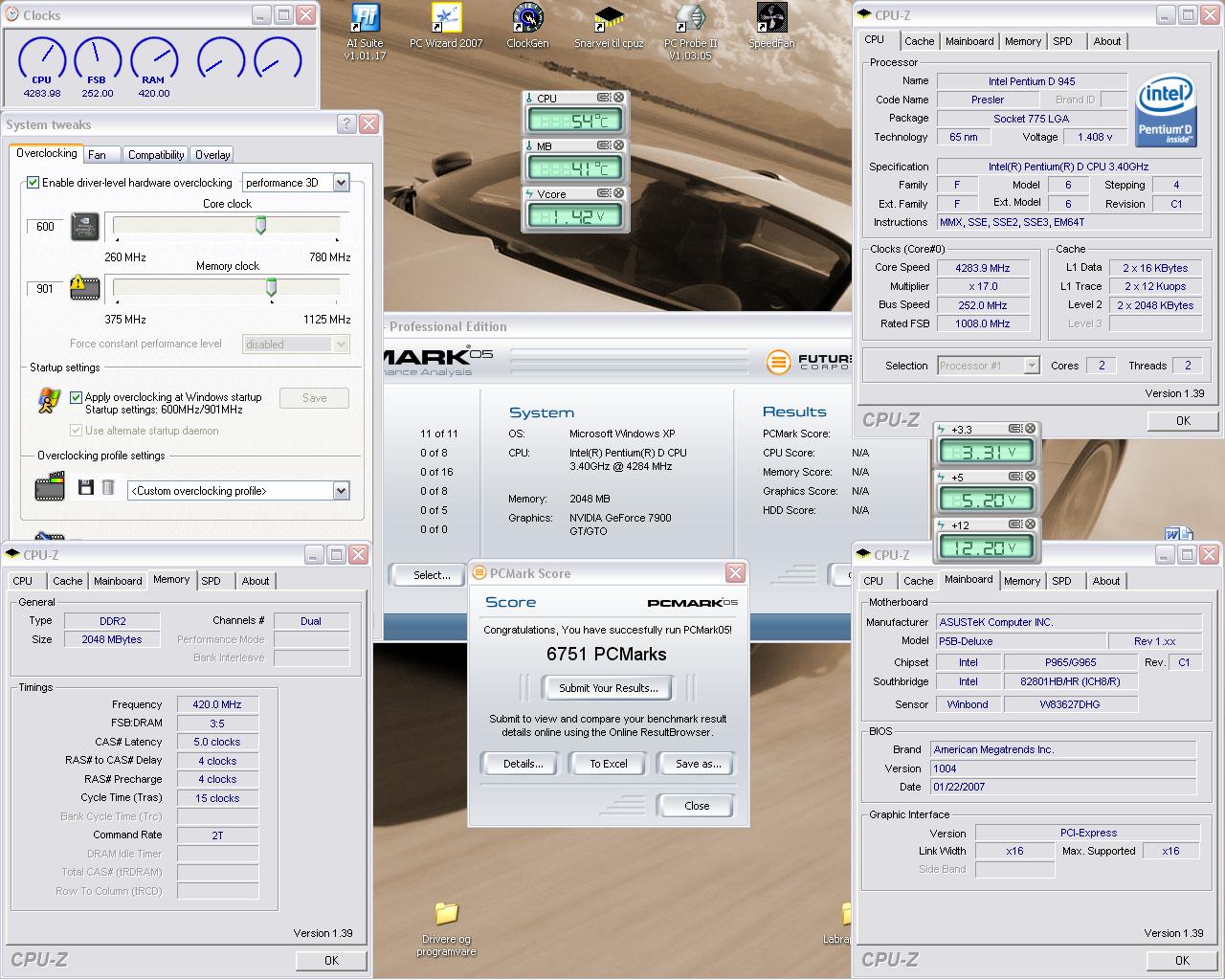The image size is (1225, 980).
Task: Click Save as button
Action: point(698,764)
